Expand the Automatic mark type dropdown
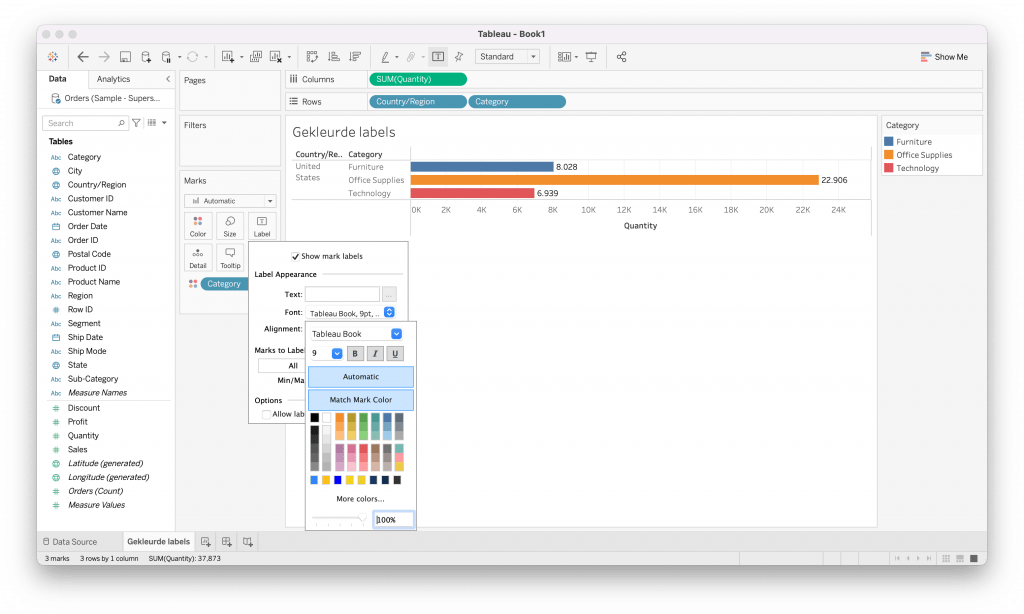Screen dimensions: 1024x614 click(230, 201)
